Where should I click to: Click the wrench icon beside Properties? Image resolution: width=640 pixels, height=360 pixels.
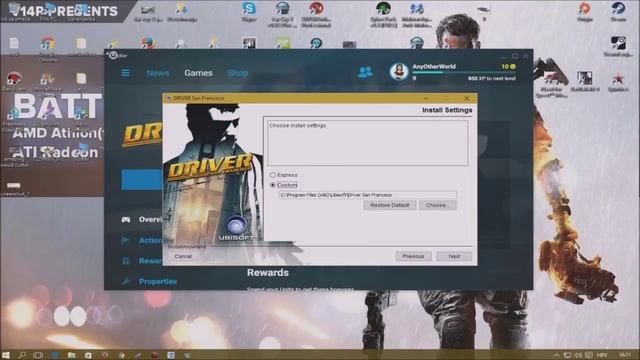126,281
